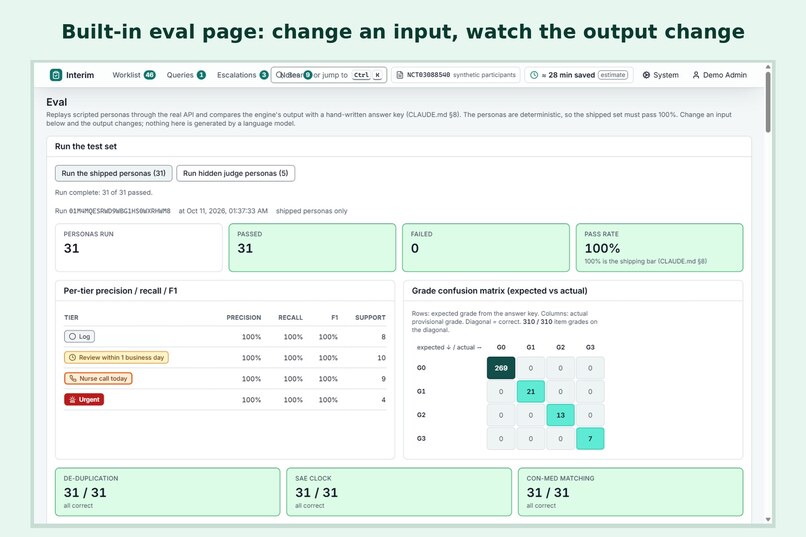Screen dimensions: 806x537
Task: Click the Worklist count badge 46
Action: [x=150, y=75]
